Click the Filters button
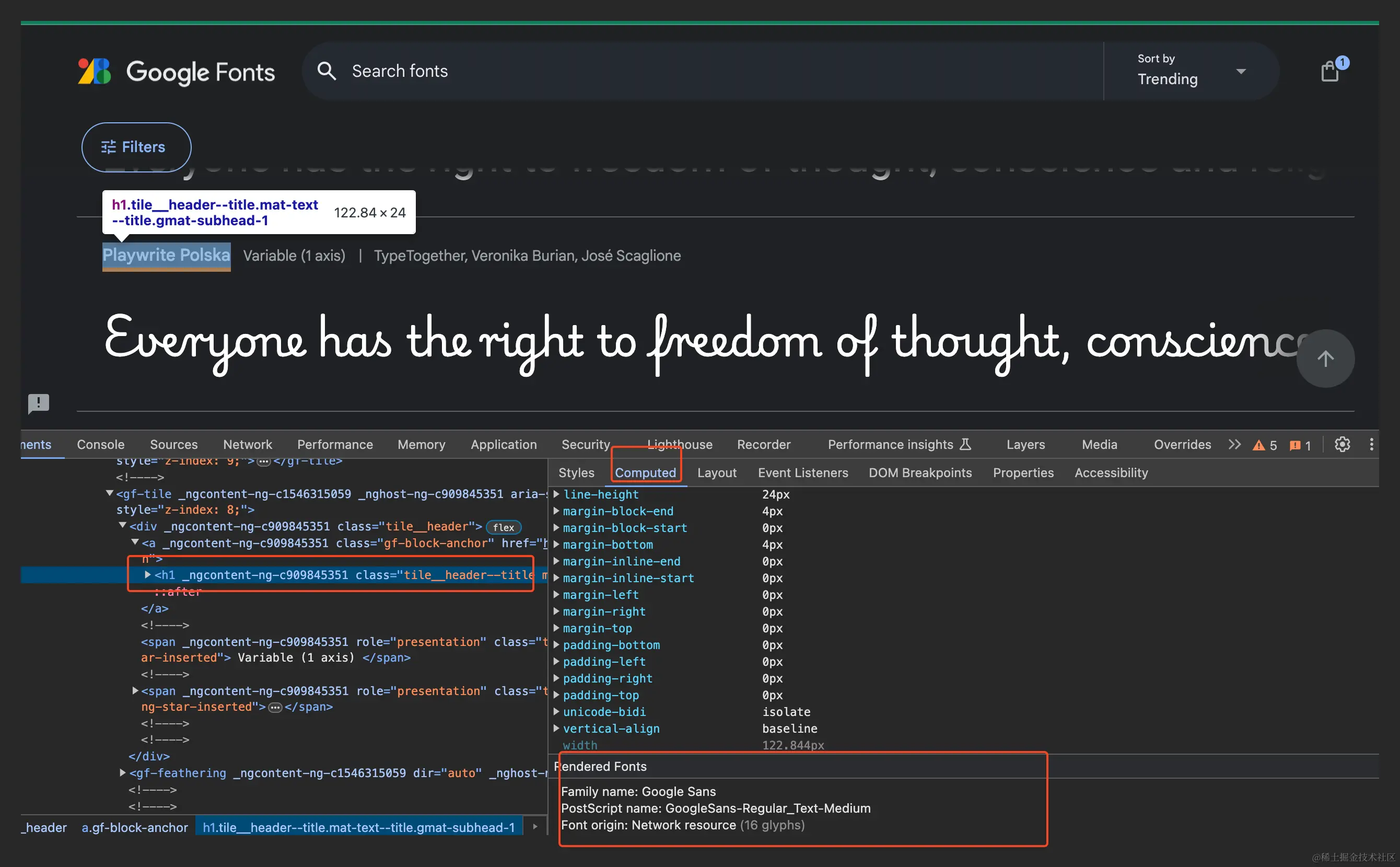 click(x=136, y=147)
